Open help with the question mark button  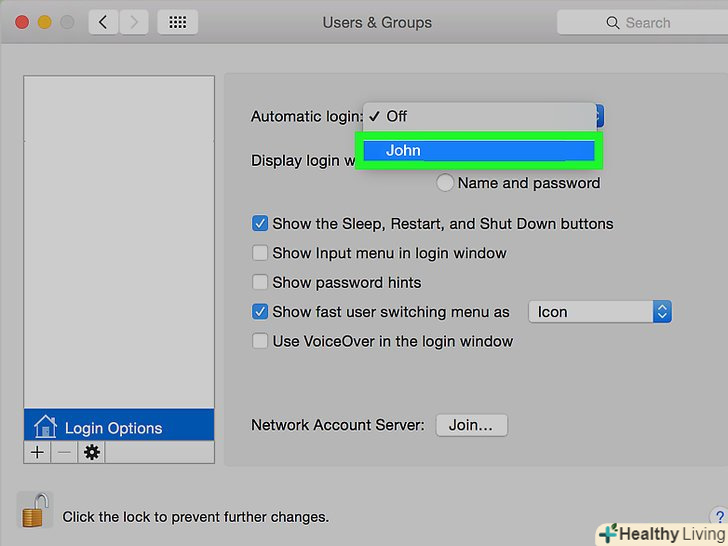point(720,516)
